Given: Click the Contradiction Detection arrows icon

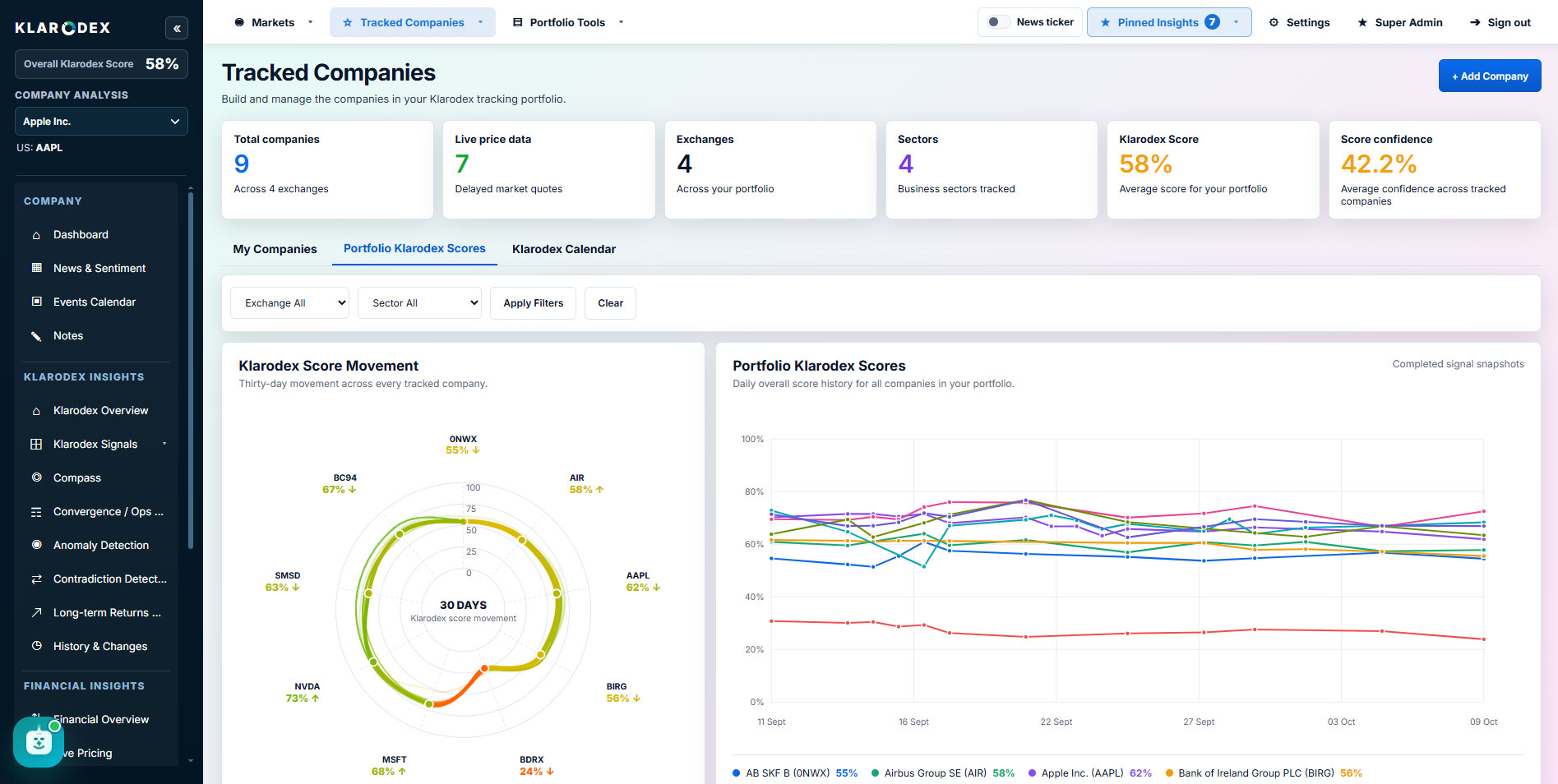Looking at the screenshot, I should click(x=36, y=579).
